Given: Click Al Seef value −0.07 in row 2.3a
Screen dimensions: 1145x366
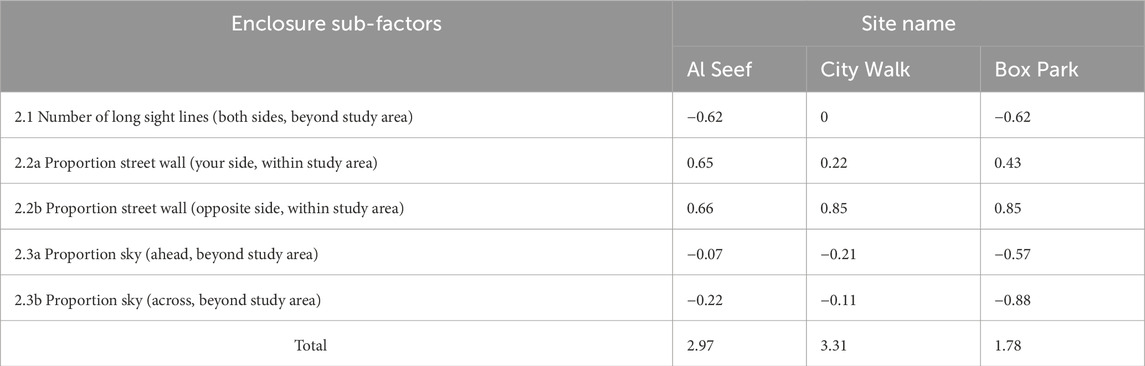Looking at the screenshot, I should 705,253.
